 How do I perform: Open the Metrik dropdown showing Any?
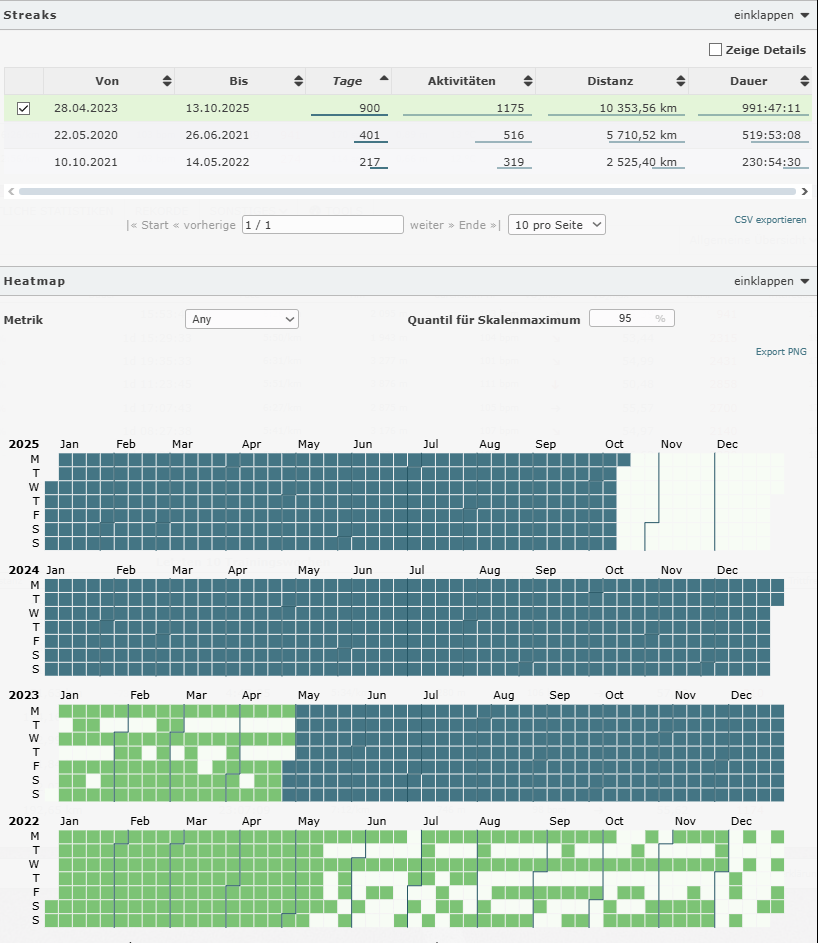[x=242, y=319]
